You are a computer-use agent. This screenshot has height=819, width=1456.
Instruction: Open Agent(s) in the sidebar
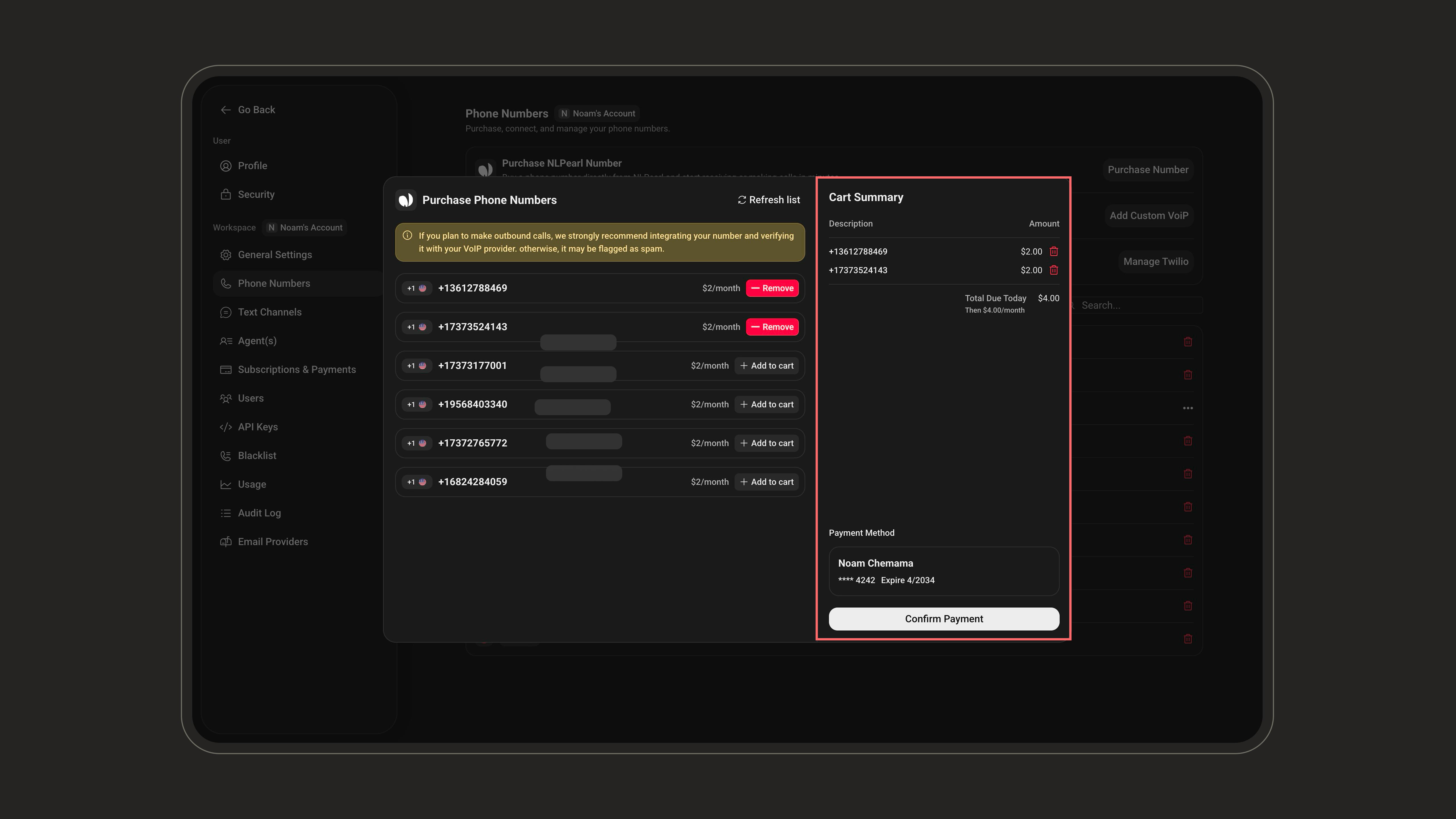pyautogui.click(x=257, y=341)
